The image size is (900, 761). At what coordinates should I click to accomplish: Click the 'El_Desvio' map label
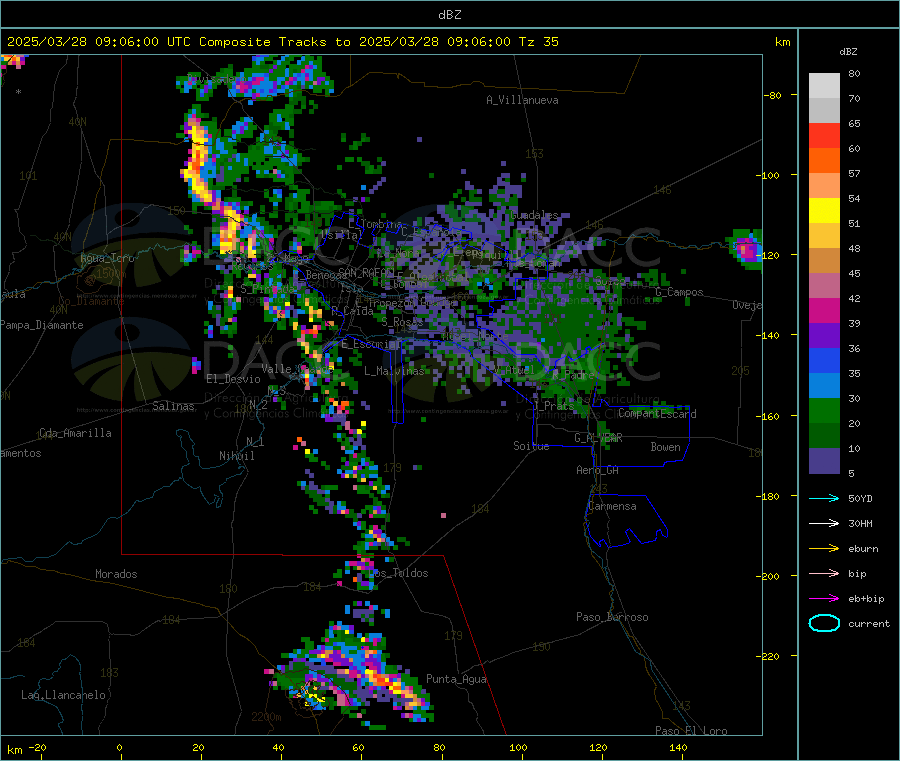click(x=233, y=379)
